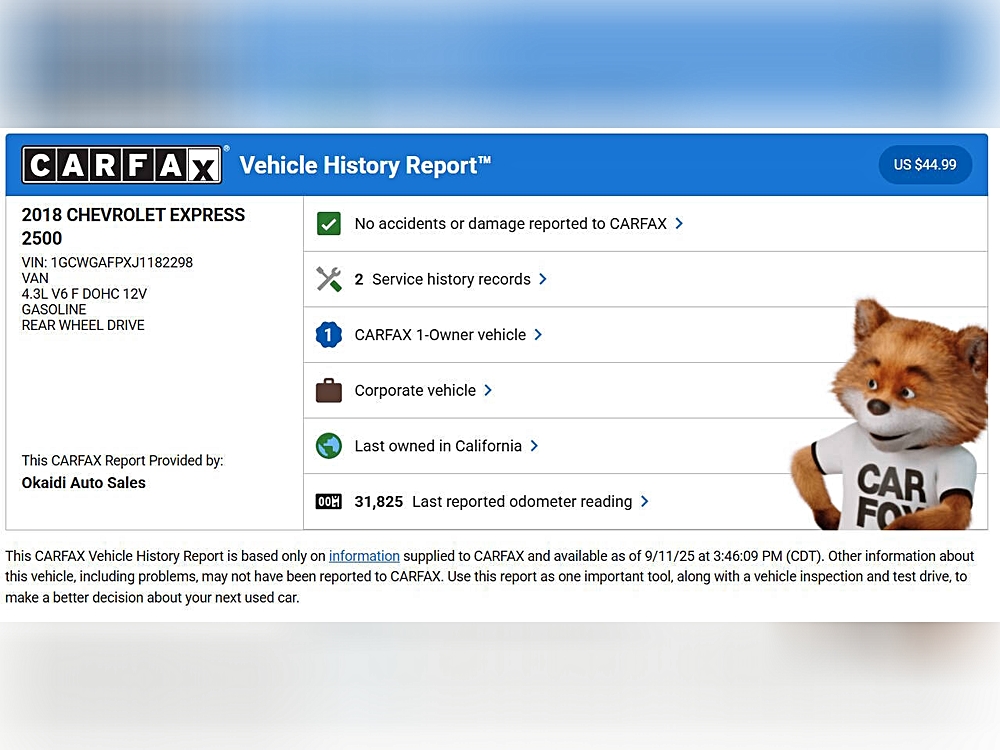1000x750 pixels.
Task: Open the underlined "information" link
Action: [x=364, y=556]
